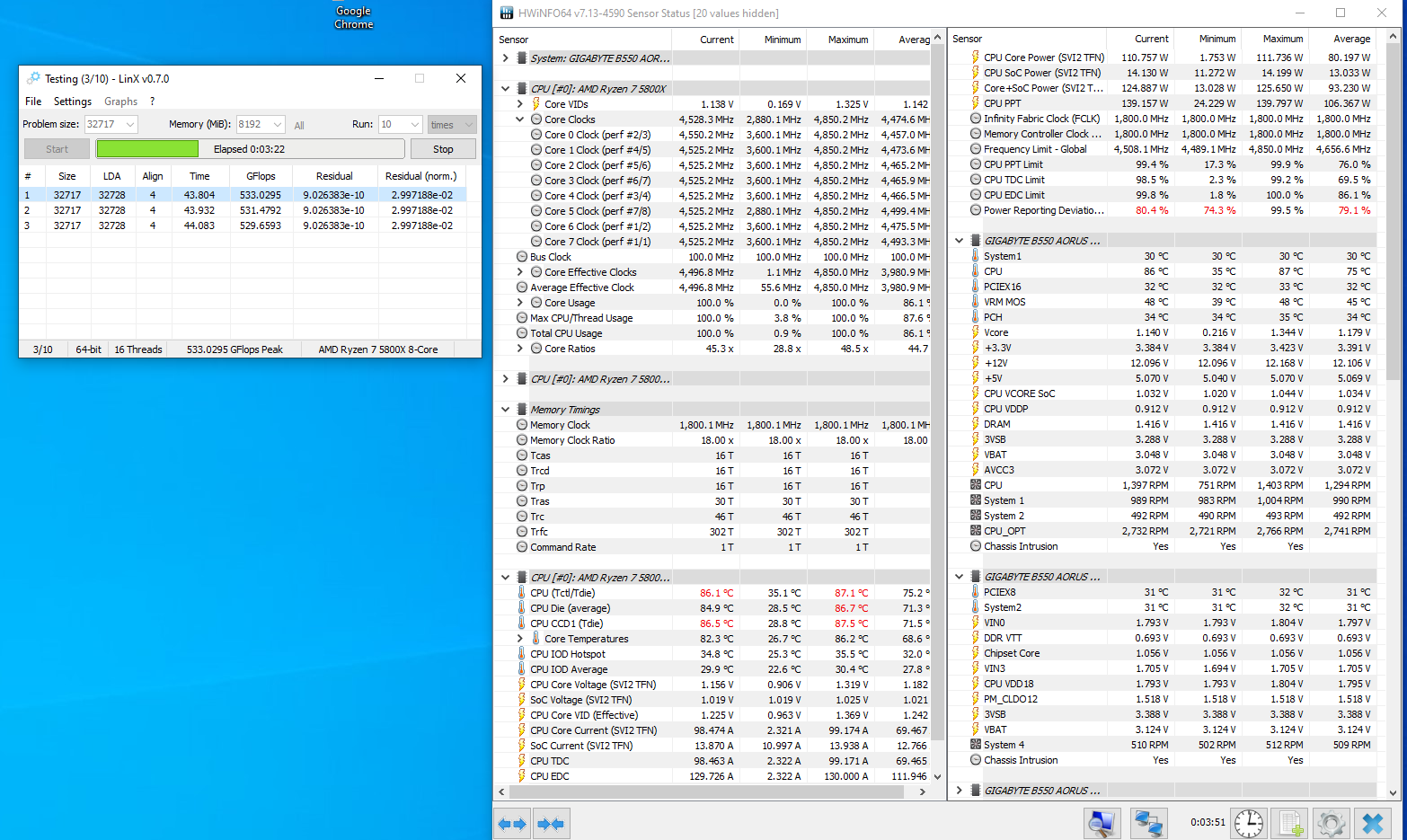
Task: Expand the Core VIDs row
Action: 520,104
